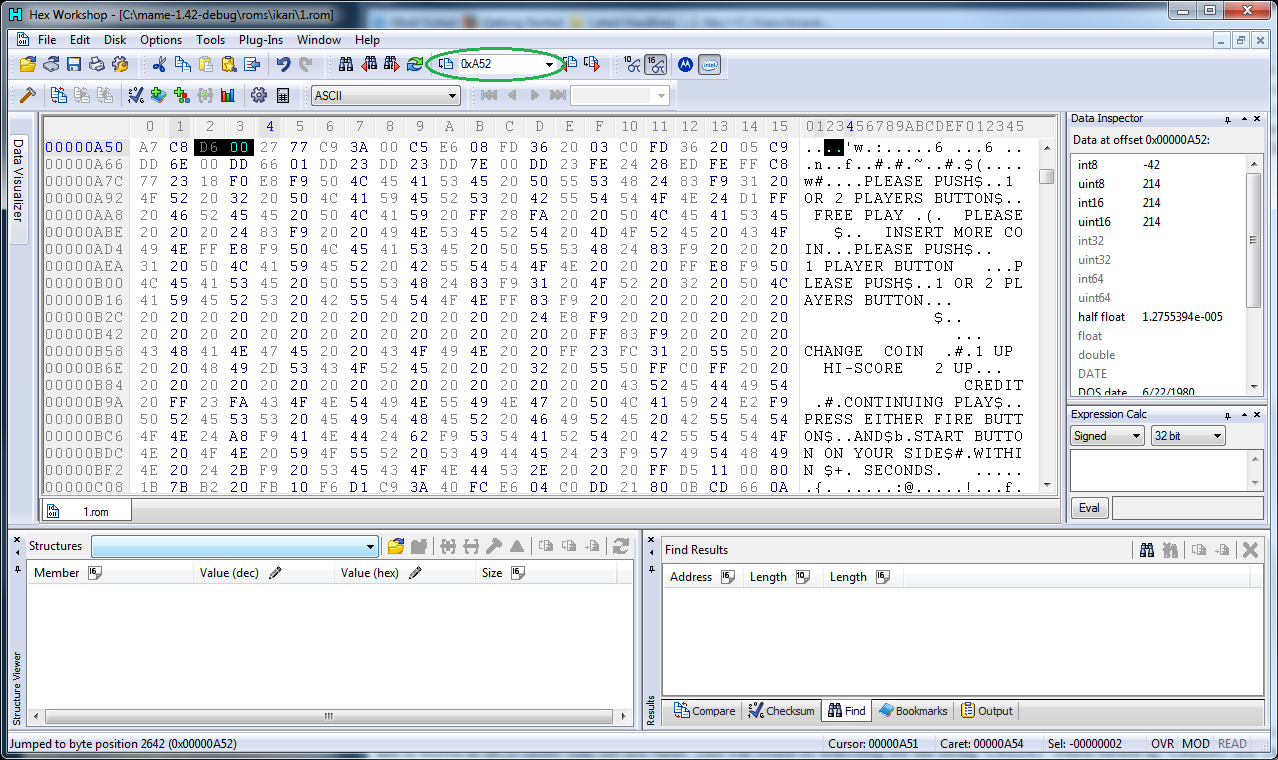Viewport: 1278px width, 760px height.
Task: Click the Structures panel horizontal scrollbar
Action: [330, 716]
